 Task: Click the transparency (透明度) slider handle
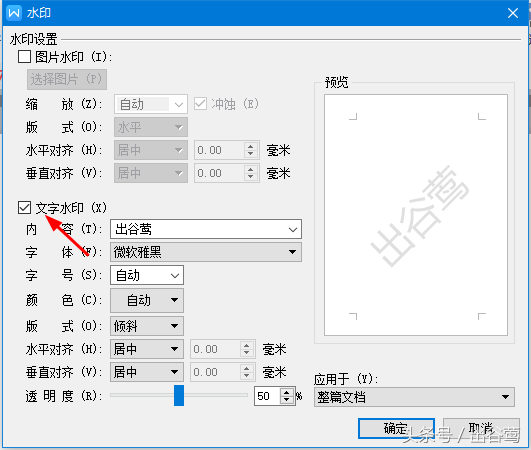coord(179,395)
